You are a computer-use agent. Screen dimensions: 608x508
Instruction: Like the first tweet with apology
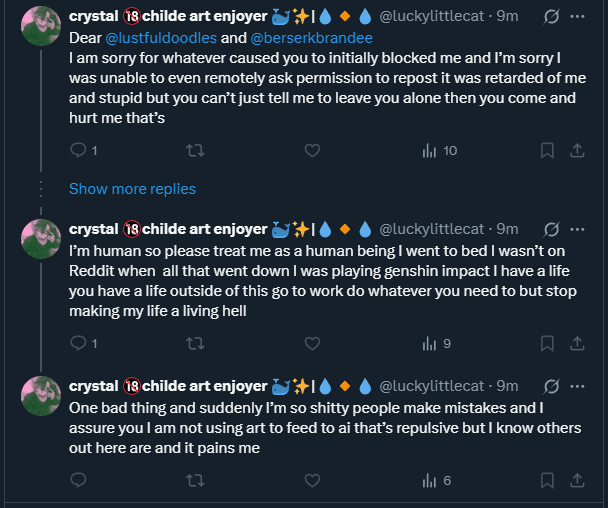pyautogui.click(x=312, y=151)
